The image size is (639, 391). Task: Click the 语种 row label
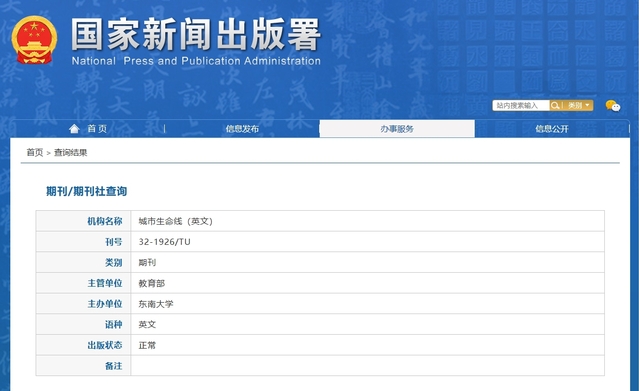pyautogui.click(x=114, y=325)
